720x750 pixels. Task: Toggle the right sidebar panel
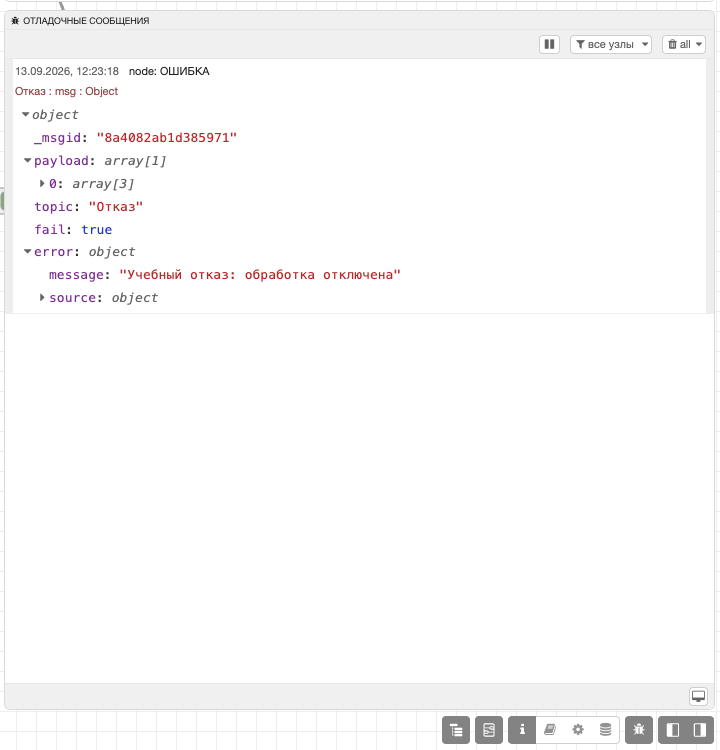tap(700, 730)
